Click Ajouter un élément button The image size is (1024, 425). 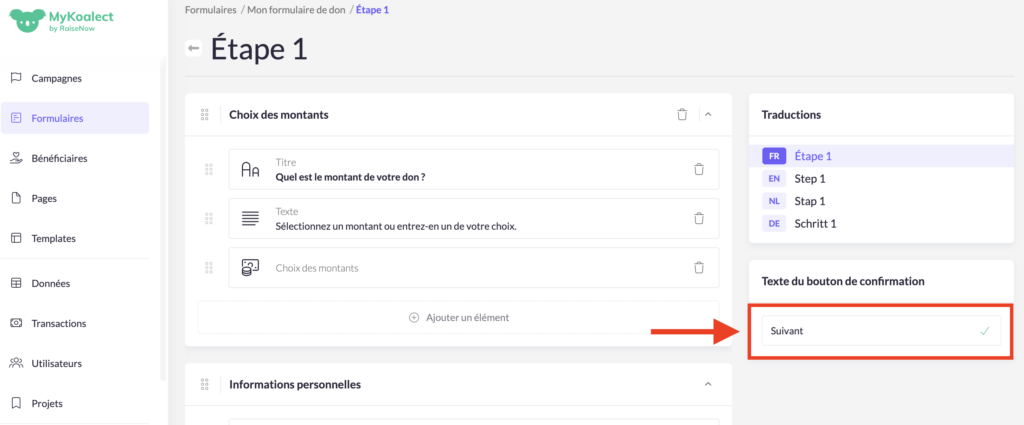(x=459, y=317)
